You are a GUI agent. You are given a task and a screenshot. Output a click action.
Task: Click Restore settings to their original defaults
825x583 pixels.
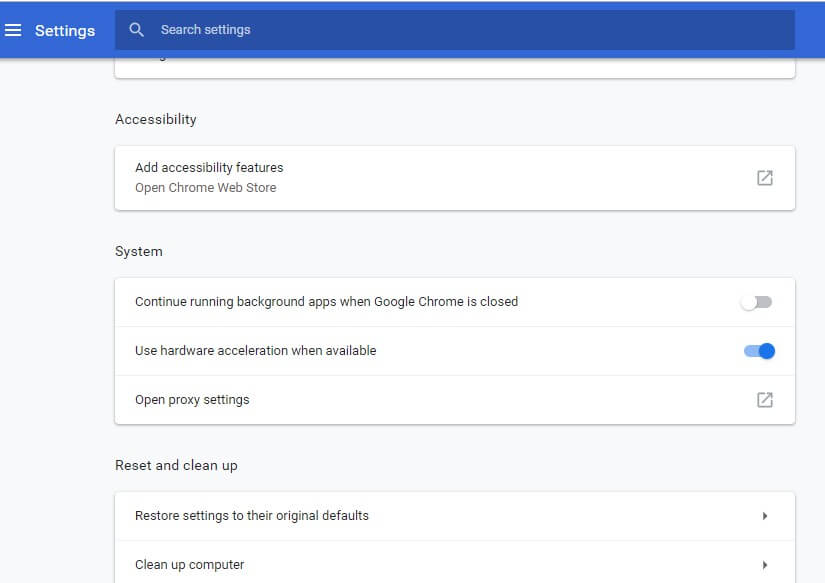tap(252, 516)
